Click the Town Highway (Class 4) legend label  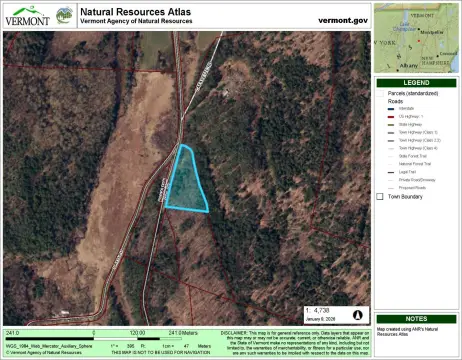point(418,148)
